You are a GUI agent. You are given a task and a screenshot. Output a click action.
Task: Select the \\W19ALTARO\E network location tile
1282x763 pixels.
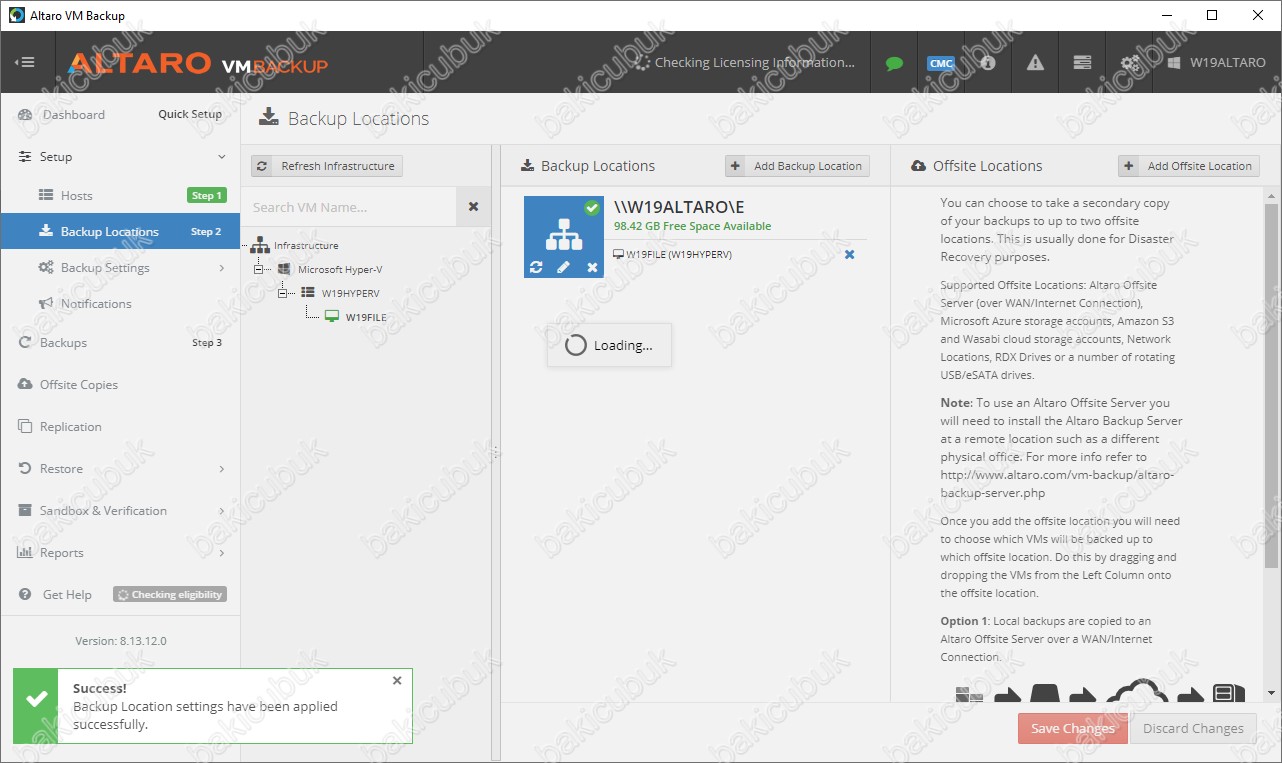coord(563,237)
